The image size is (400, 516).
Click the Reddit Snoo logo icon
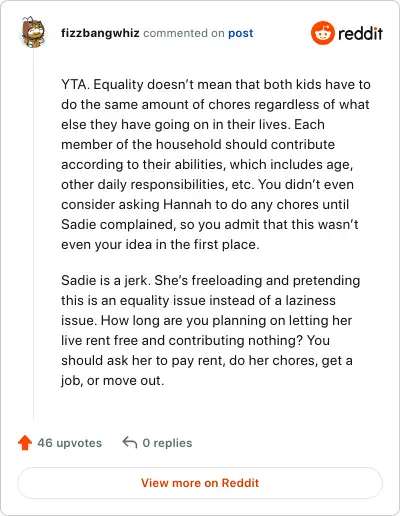click(x=322, y=33)
